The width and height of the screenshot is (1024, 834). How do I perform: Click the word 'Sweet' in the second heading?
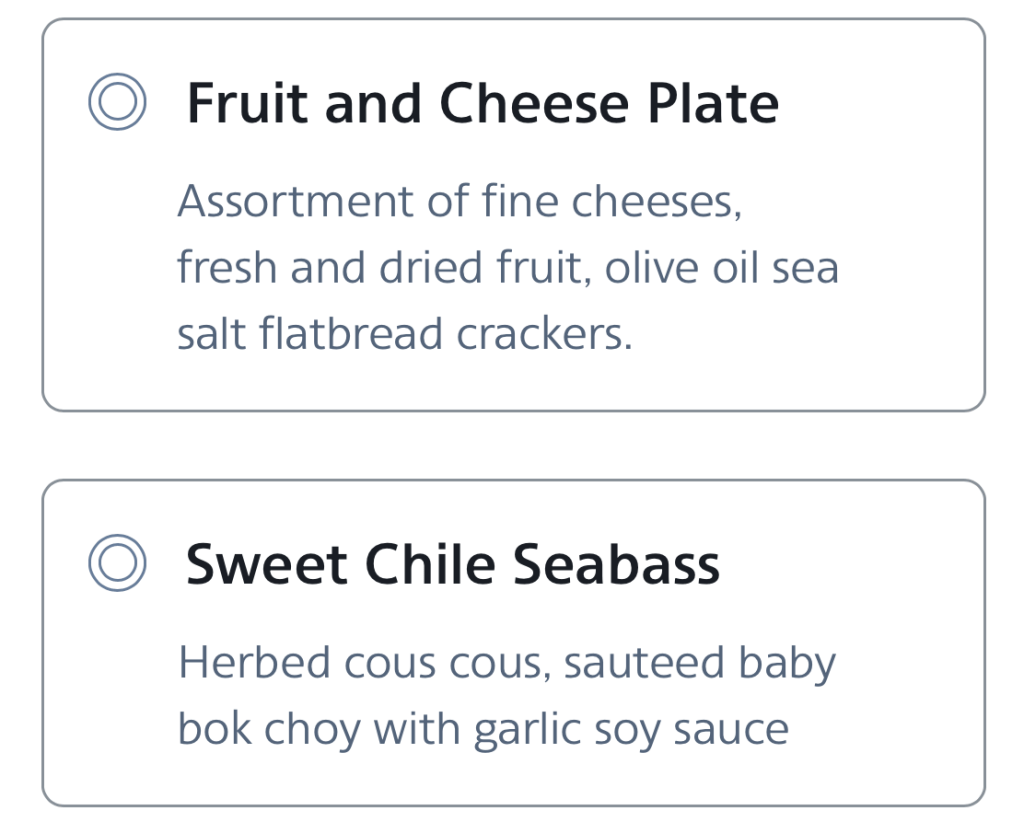pyautogui.click(x=267, y=564)
